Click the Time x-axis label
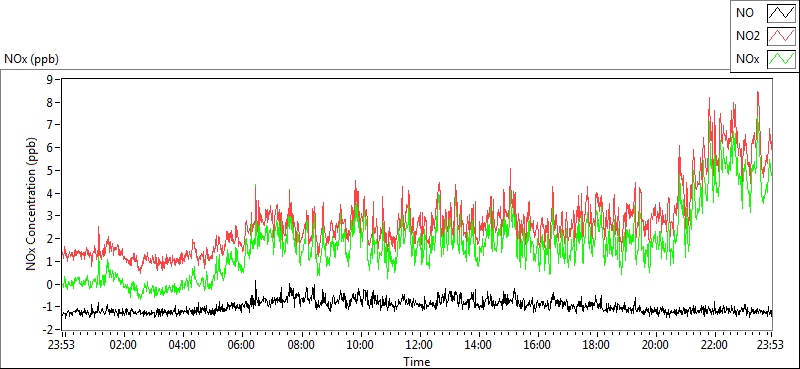The image size is (800, 369). coord(417,362)
